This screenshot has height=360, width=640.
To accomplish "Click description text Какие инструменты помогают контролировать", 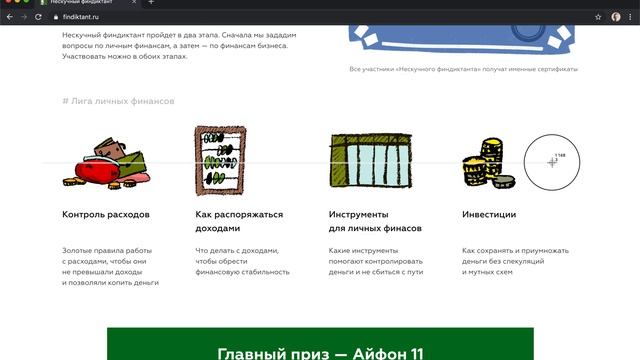I will [376, 261].
